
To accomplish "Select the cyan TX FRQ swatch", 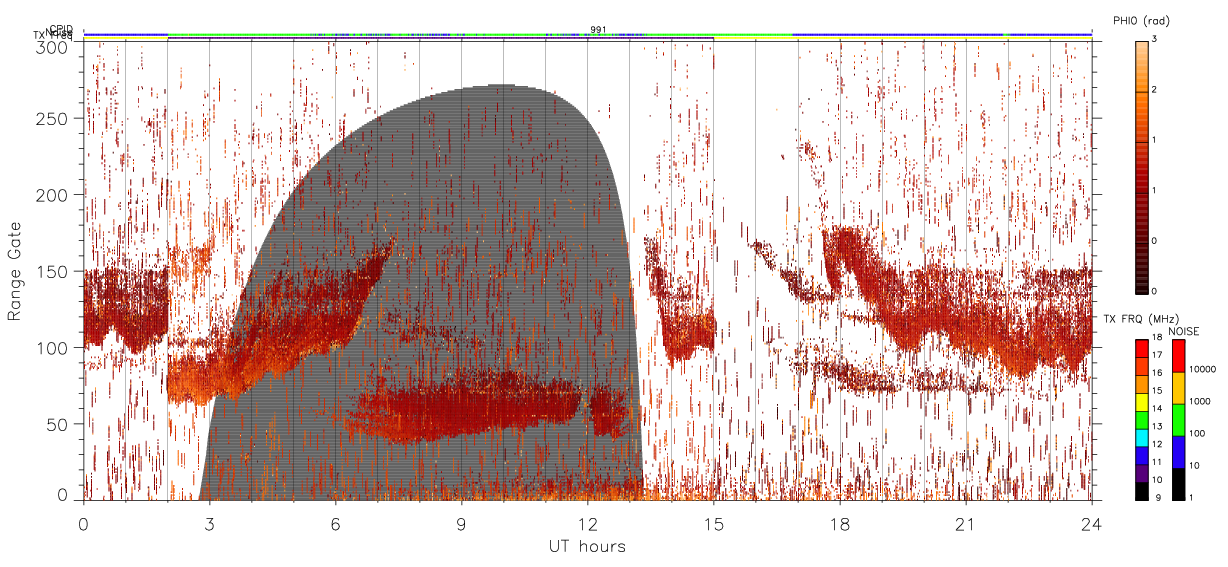I will pyautogui.click(x=1142, y=438).
